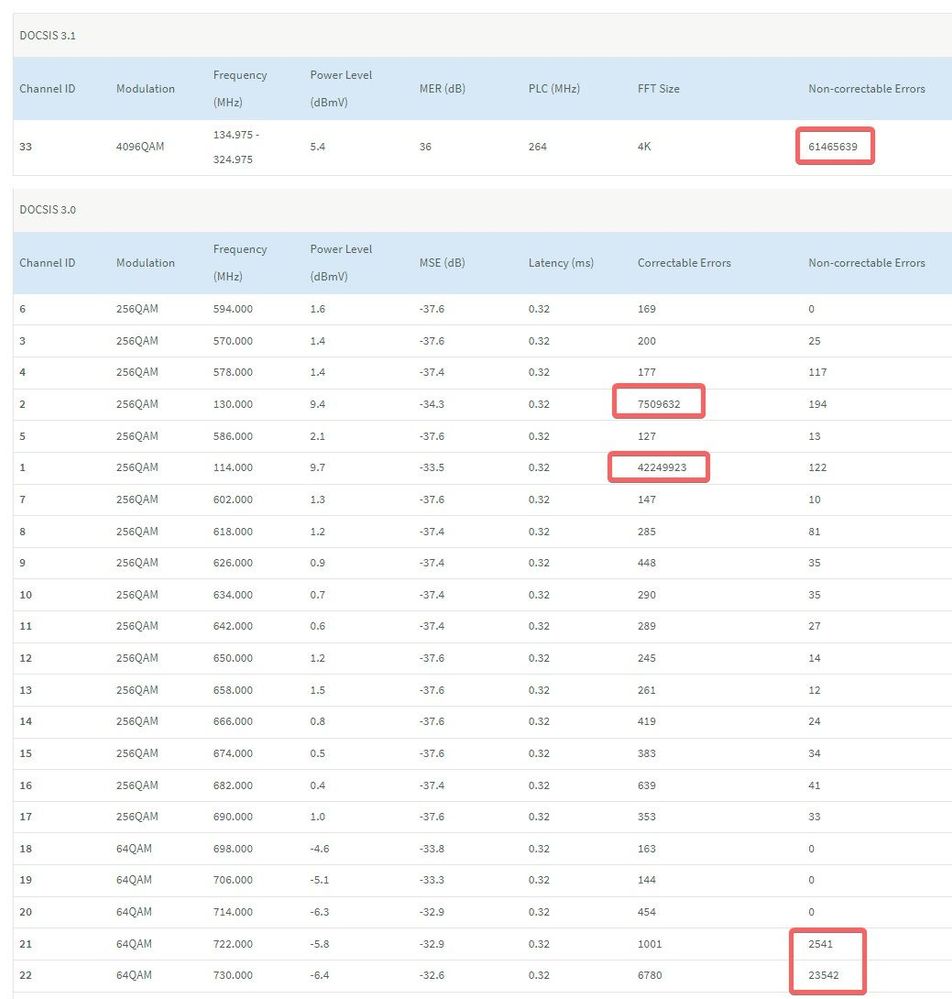Click the FFT Size value 4K
This screenshot has height=999, width=952.
pos(644,147)
